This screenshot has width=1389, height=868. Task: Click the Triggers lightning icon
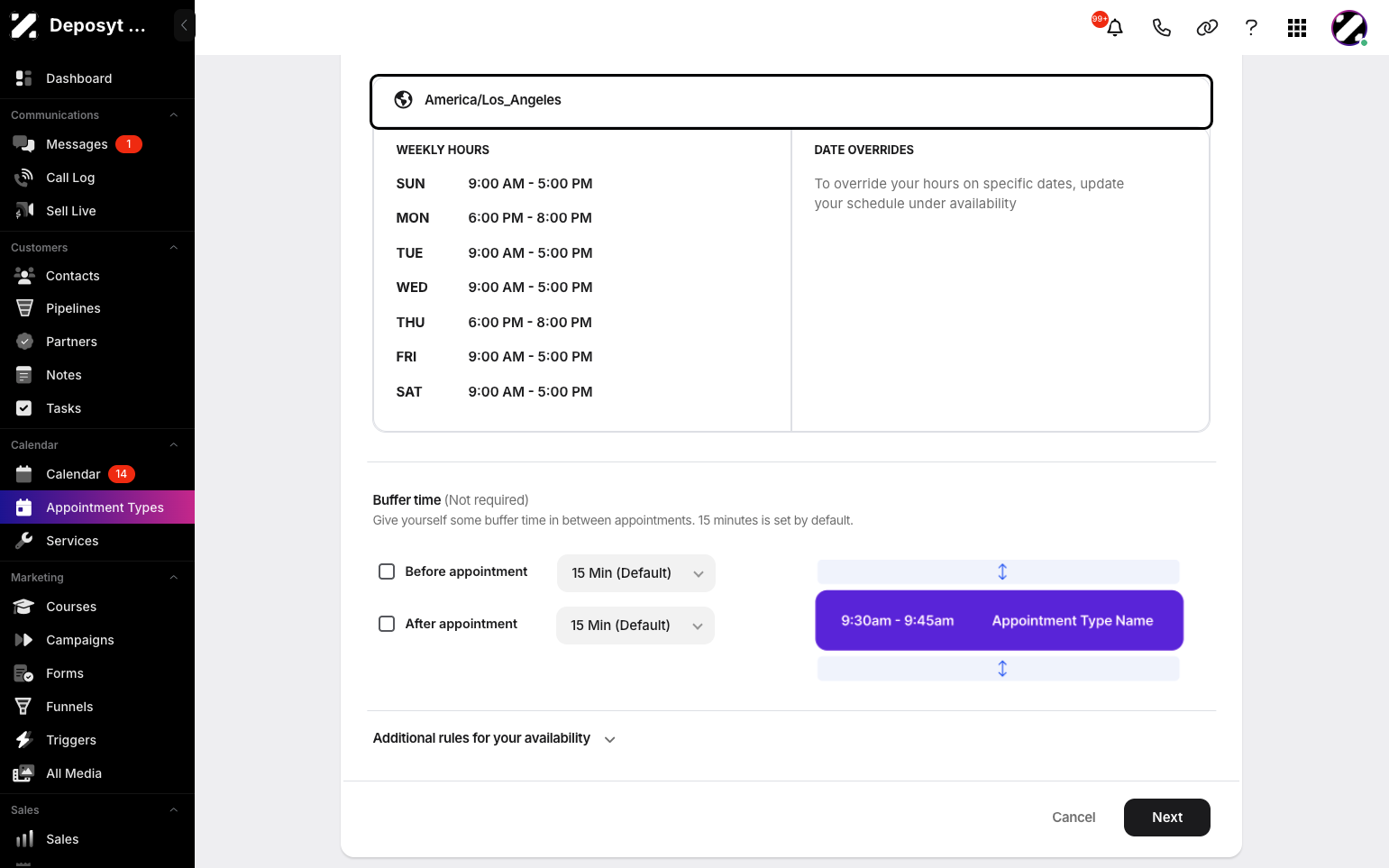pos(24,740)
